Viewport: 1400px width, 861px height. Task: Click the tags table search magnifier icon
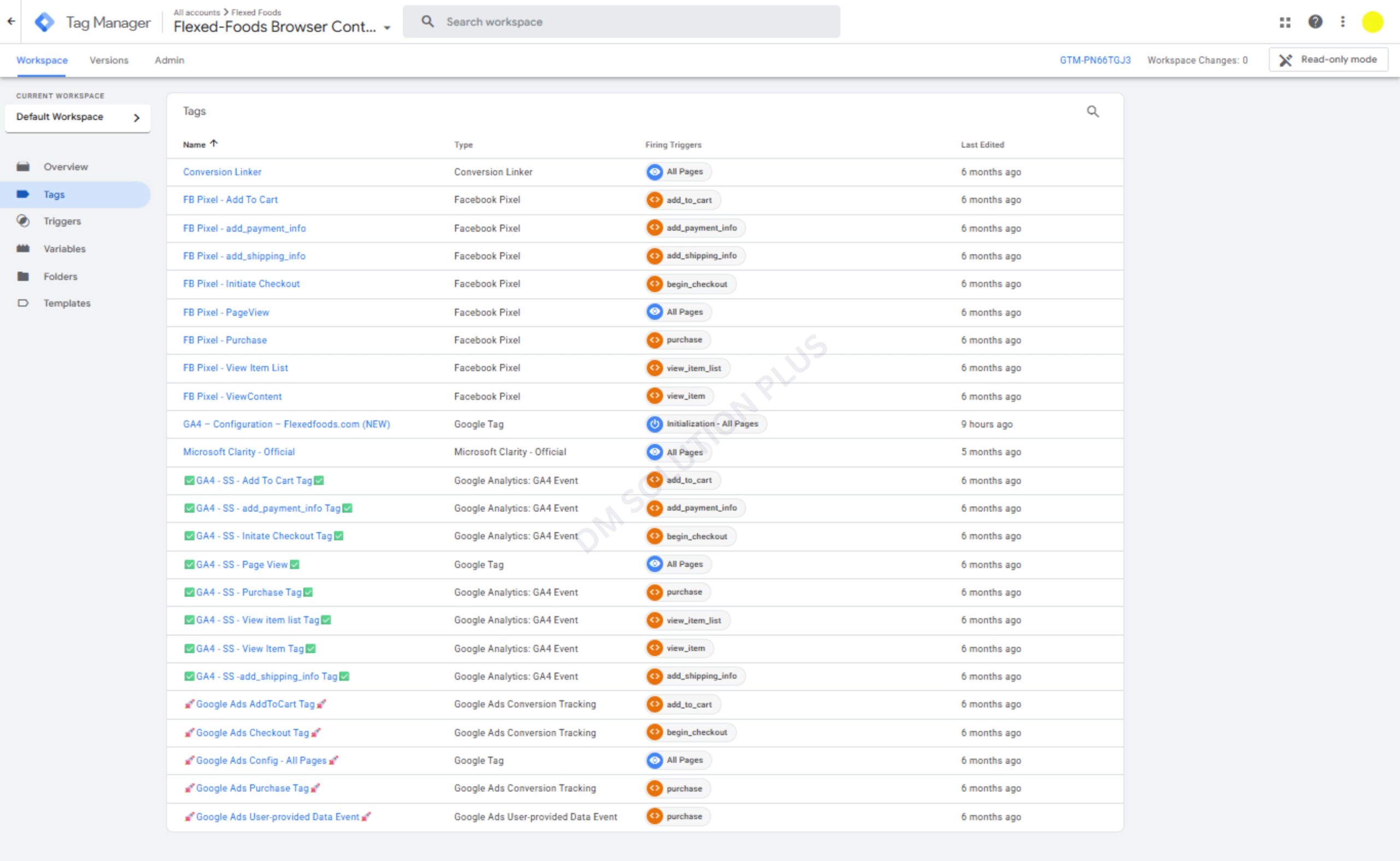pos(1092,112)
